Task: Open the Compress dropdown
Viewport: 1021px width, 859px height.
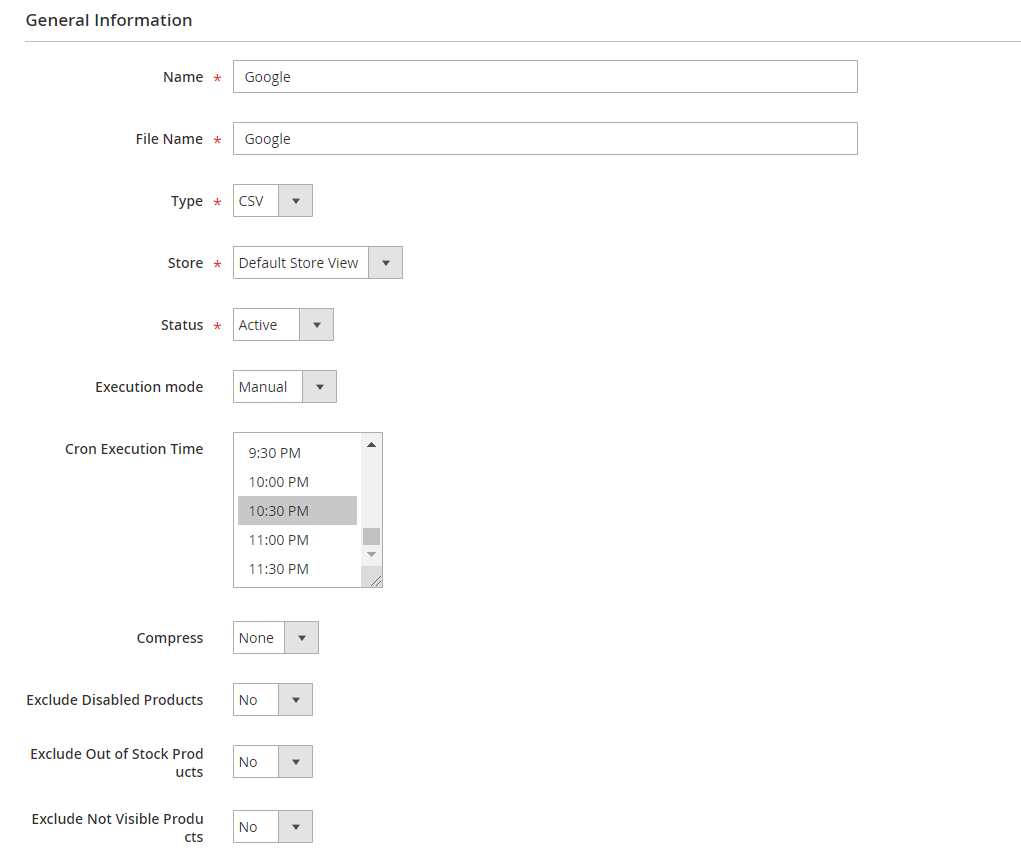Action: tap(276, 638)
